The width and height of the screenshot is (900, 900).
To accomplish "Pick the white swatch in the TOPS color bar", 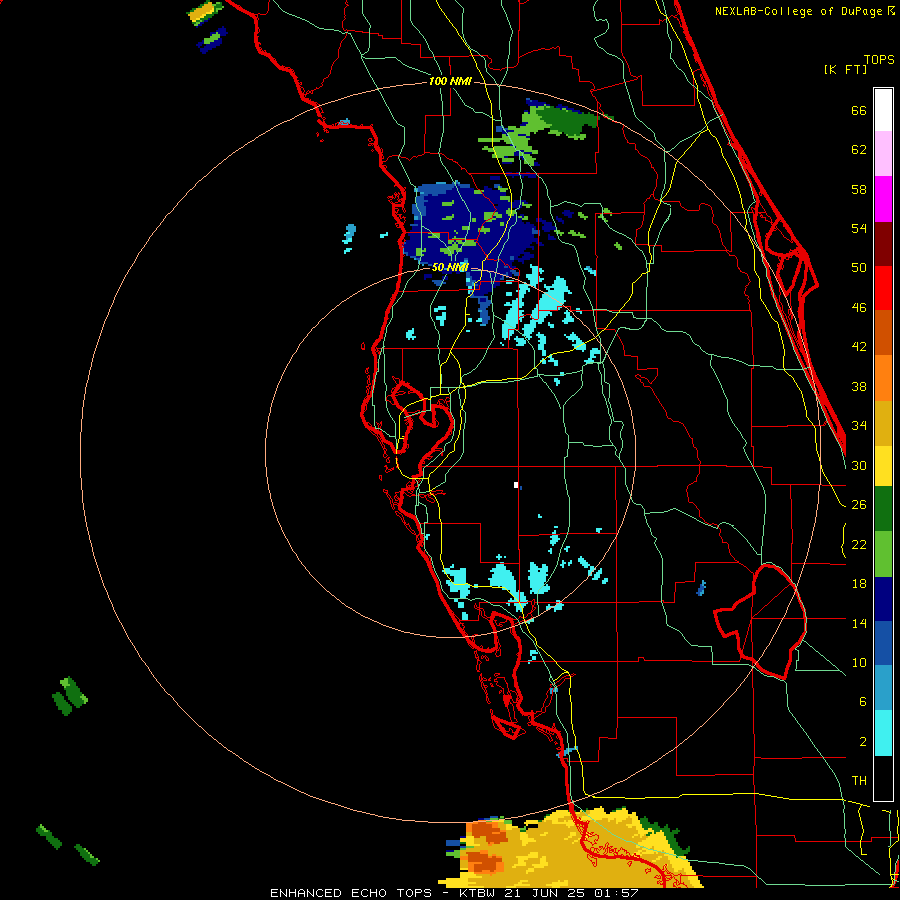I will pos(883,110).
